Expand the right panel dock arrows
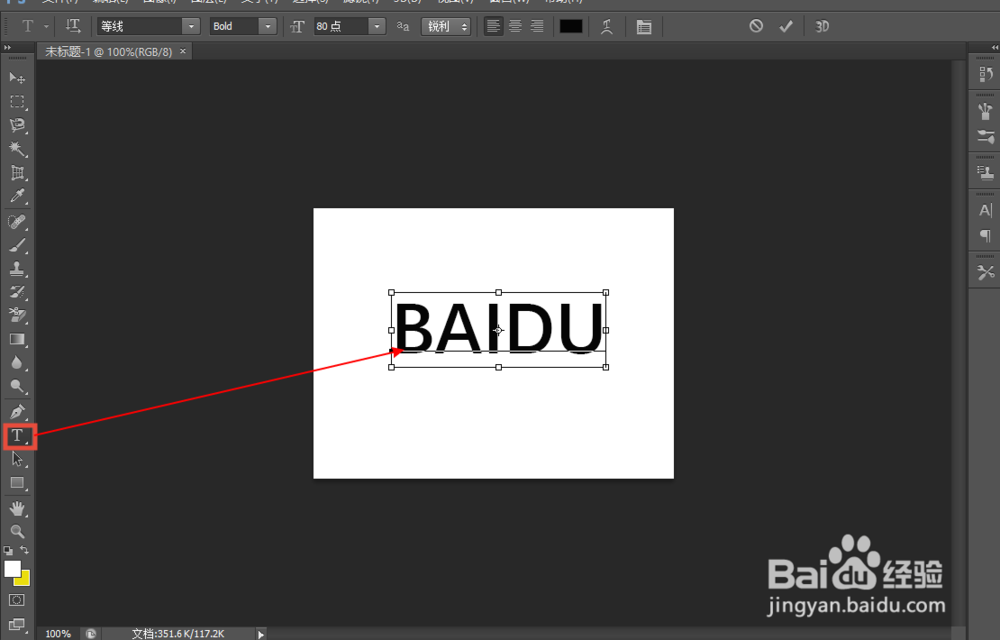The height and width of the screenshot is (640, 1000). pyautogui.click(x=994, y=48)
